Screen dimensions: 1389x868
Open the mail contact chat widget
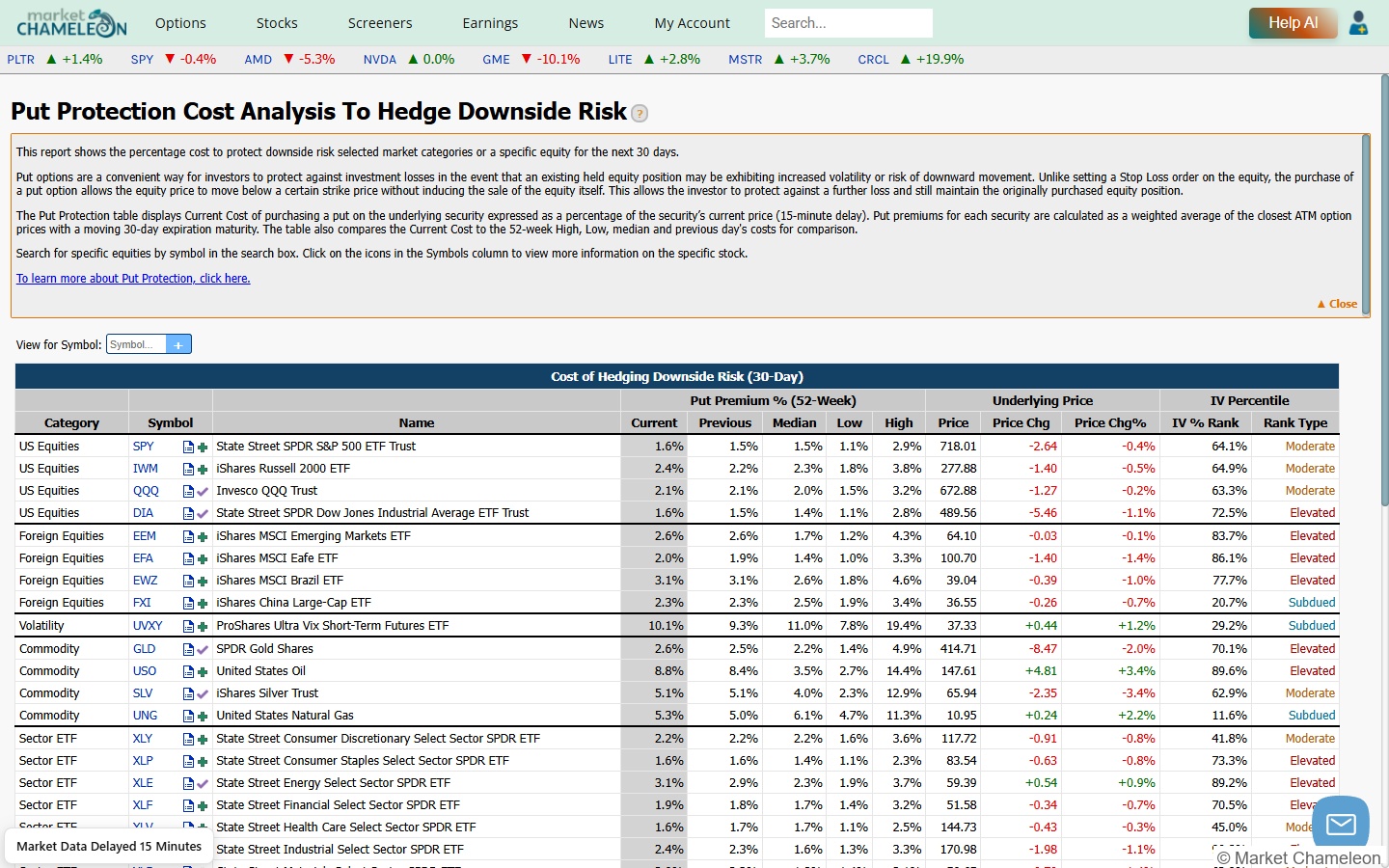pos(1341,824)
